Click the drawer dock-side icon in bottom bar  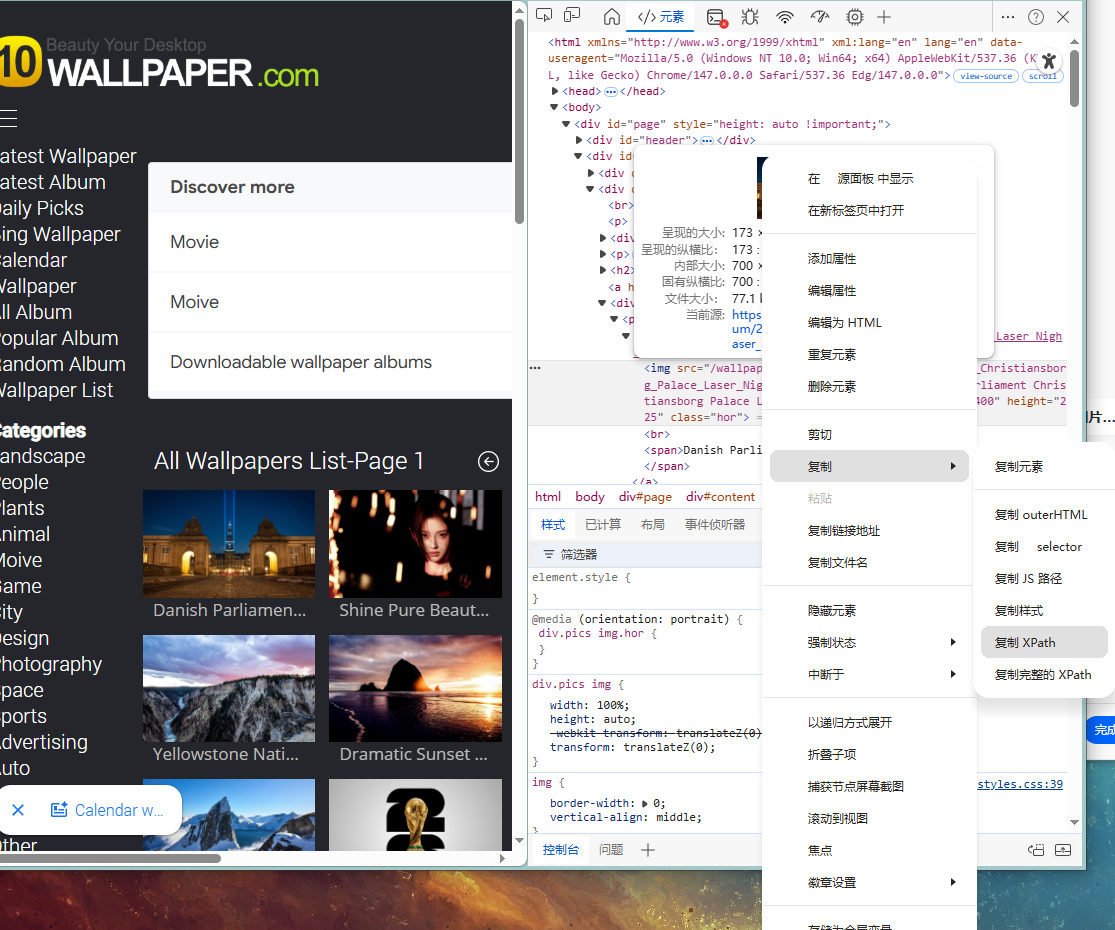coord(1036,850)
